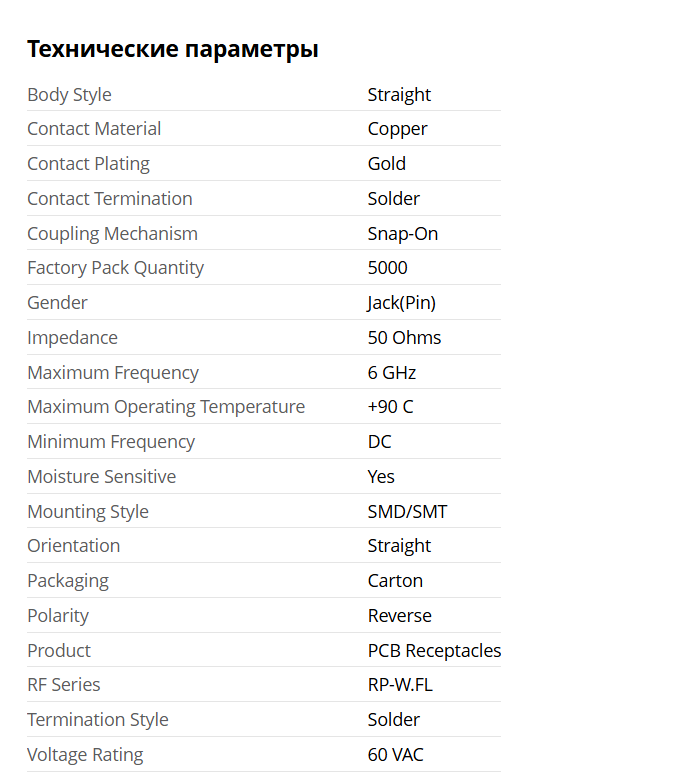Click the "Технические параметры" heading
Viewport: 689px width, 778px height.
pos(173,48)
